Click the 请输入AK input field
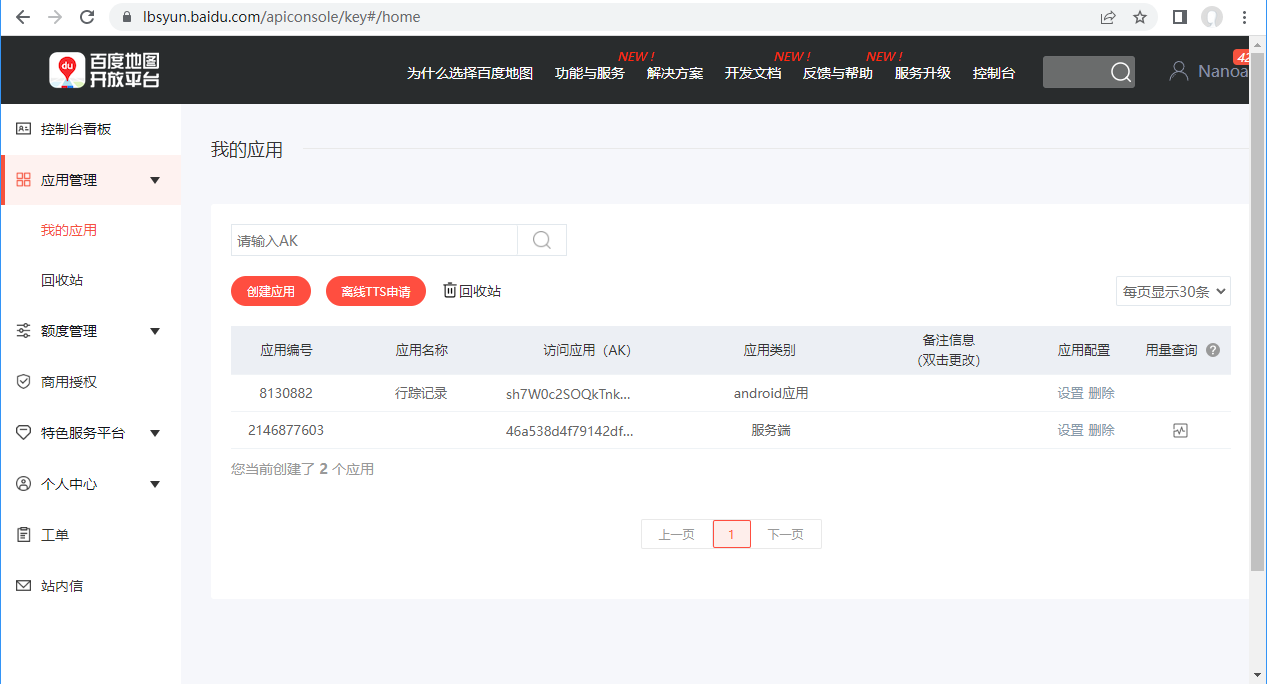Viewport: 1267px width, 684px height. 374,240
